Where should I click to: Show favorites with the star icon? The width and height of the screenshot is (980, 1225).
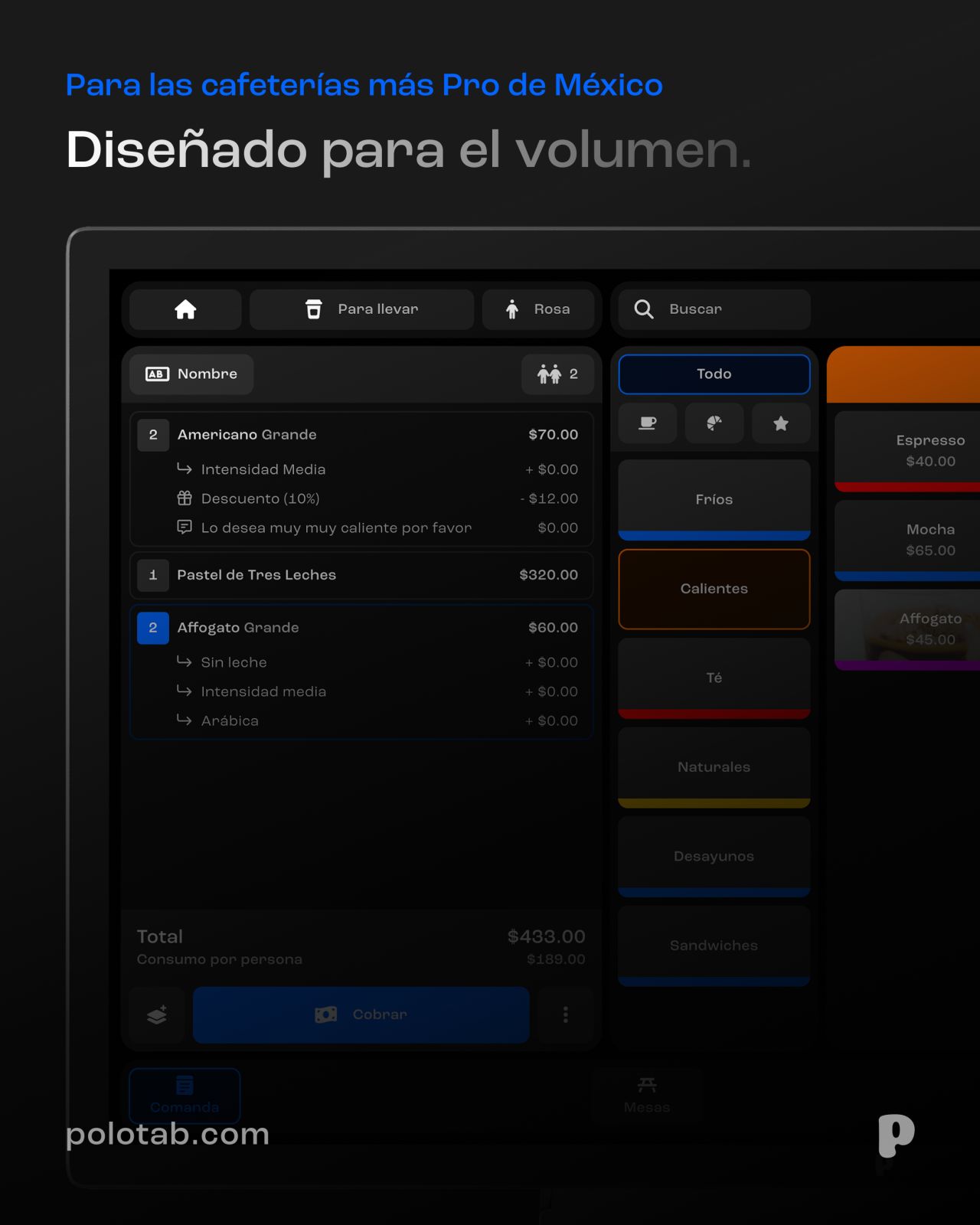[781, 423]
